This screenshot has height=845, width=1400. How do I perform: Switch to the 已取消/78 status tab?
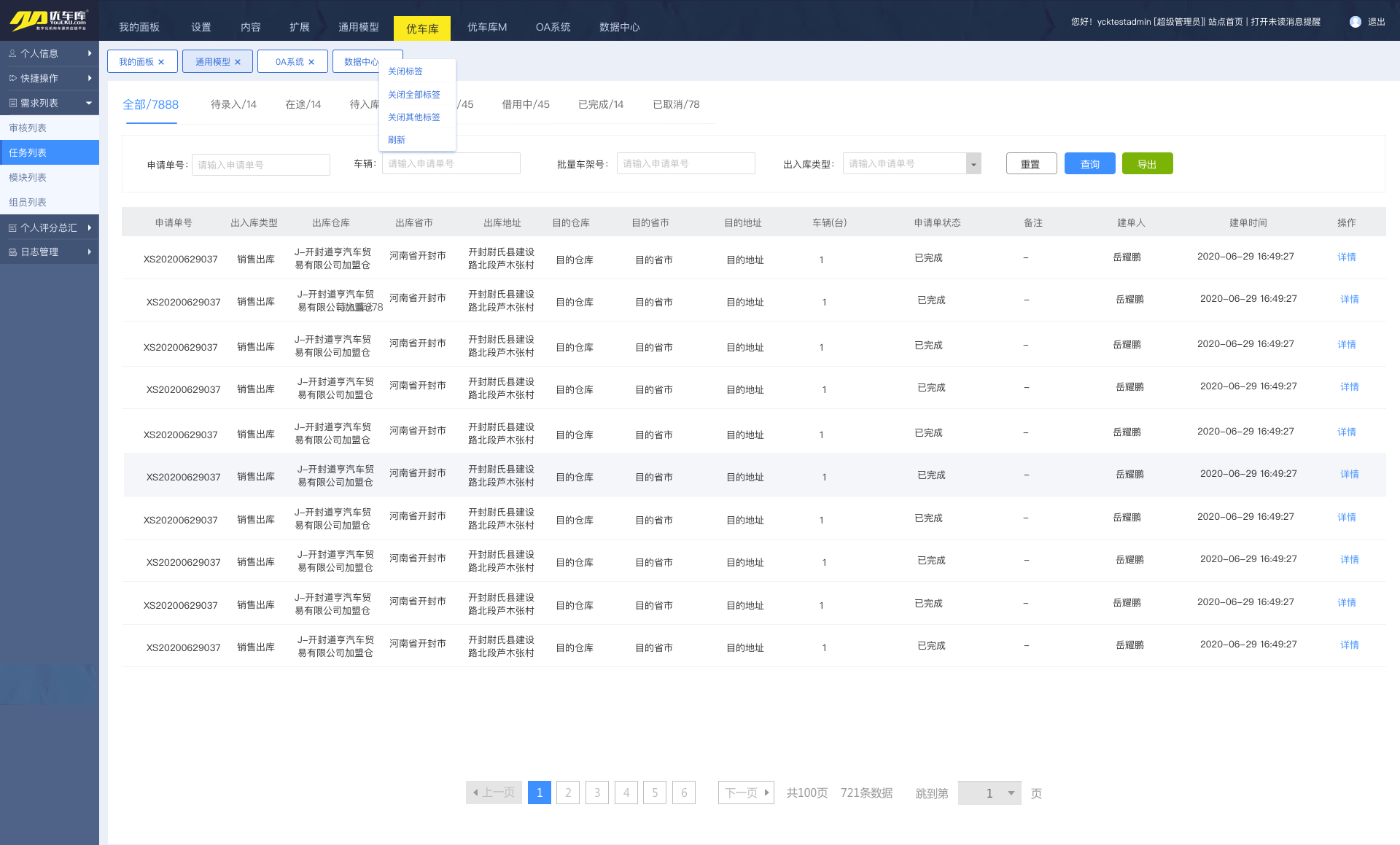pyautogui.click(x=675, y=104)
